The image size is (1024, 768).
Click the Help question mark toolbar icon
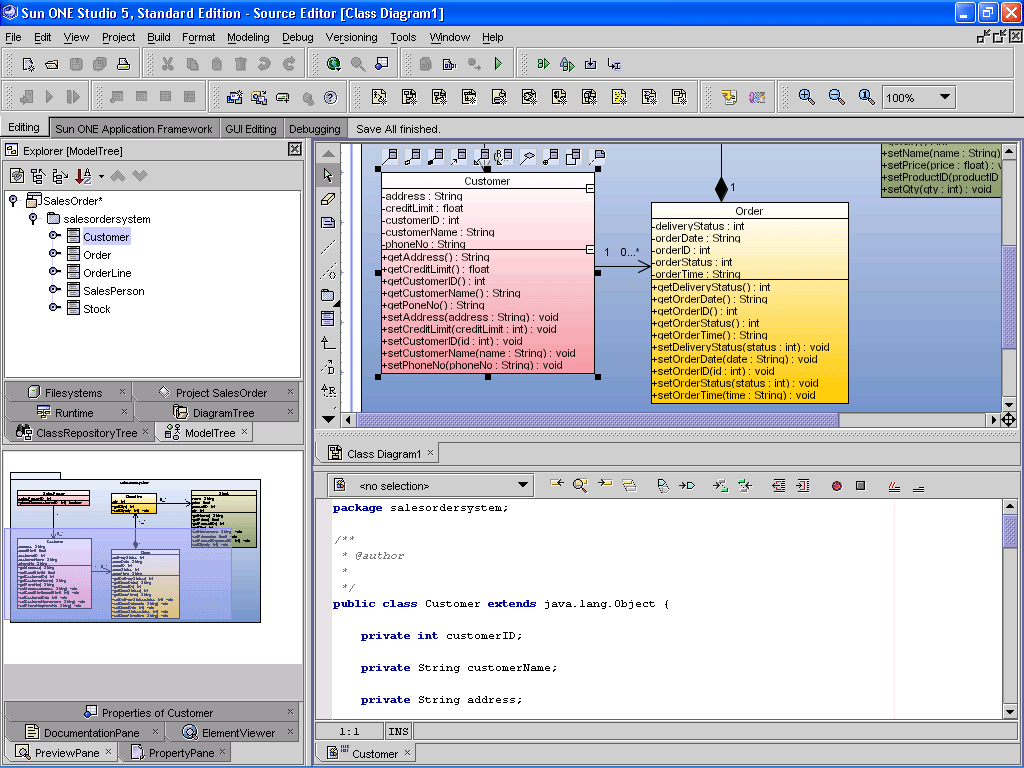(x=331, y=98)
